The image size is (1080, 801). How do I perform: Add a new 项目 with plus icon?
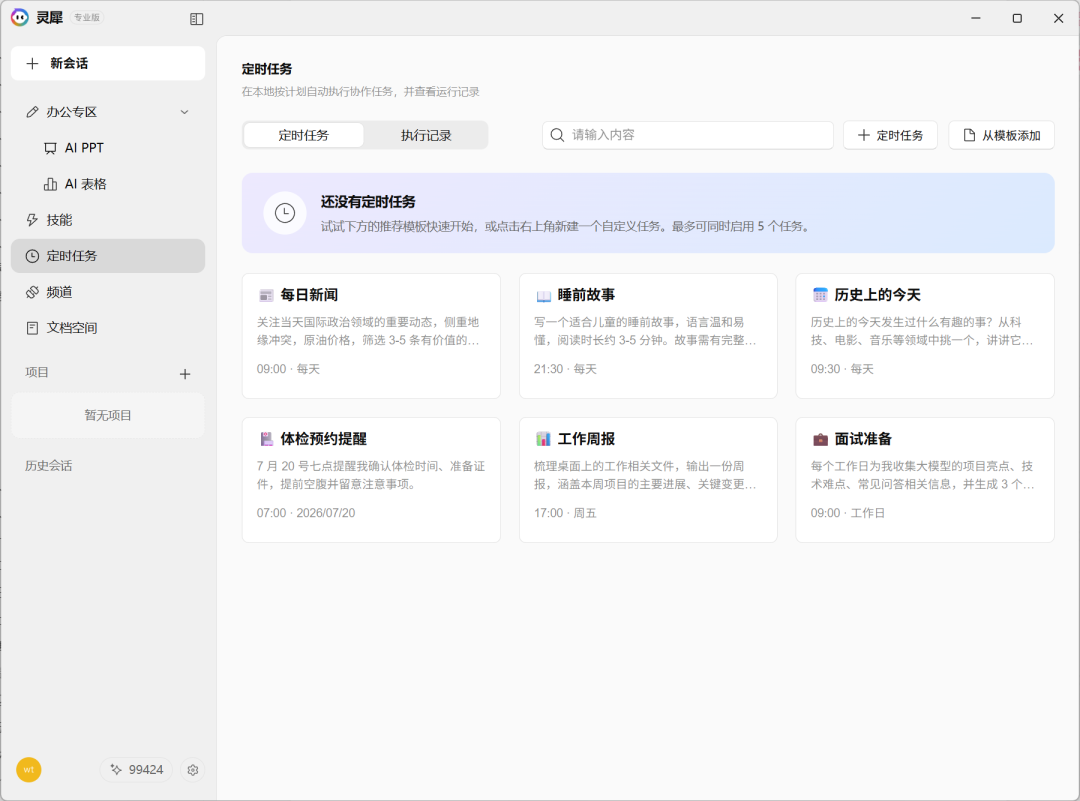[185, 374]
